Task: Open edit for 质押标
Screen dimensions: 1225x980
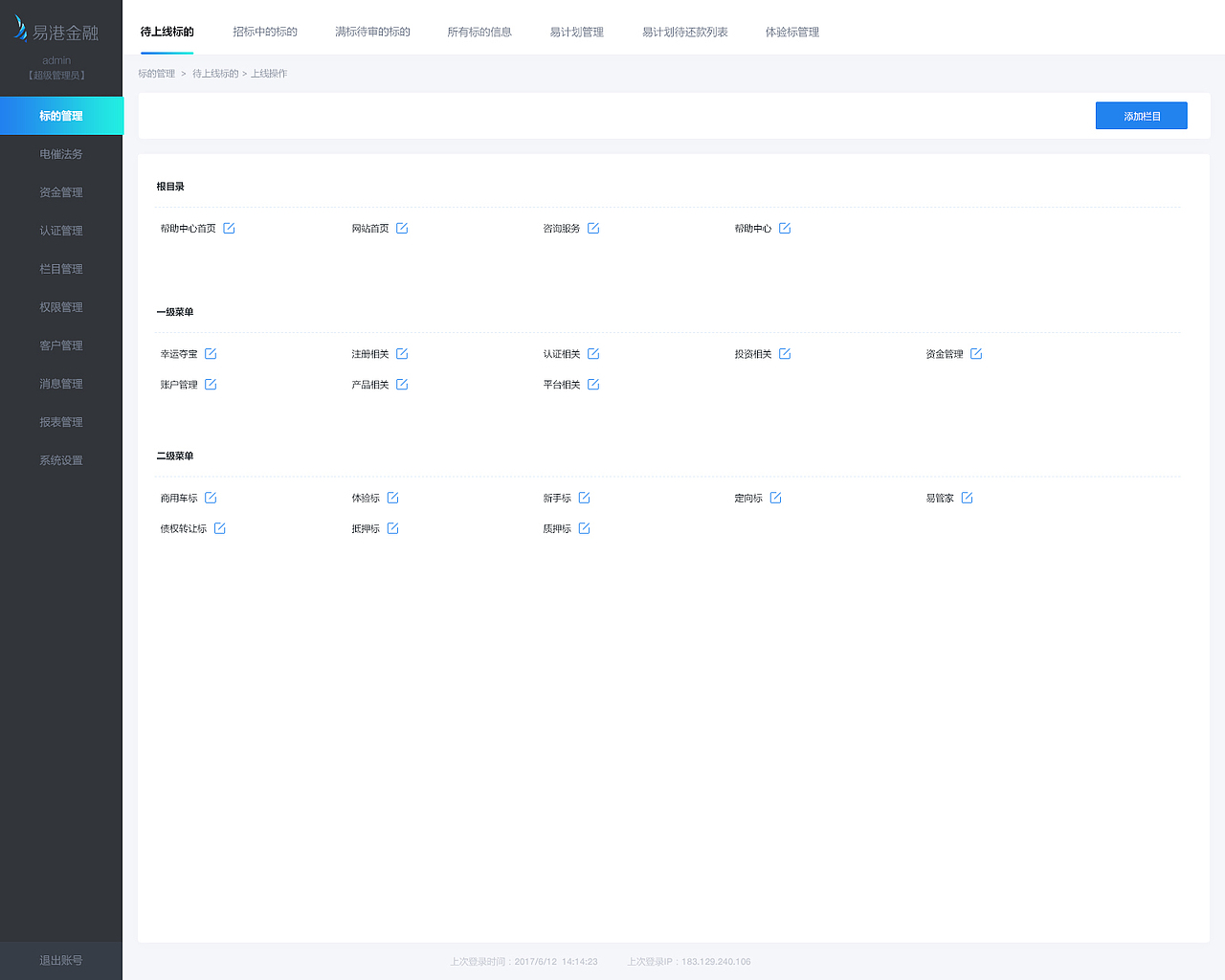Action: [x=584, y=528]
